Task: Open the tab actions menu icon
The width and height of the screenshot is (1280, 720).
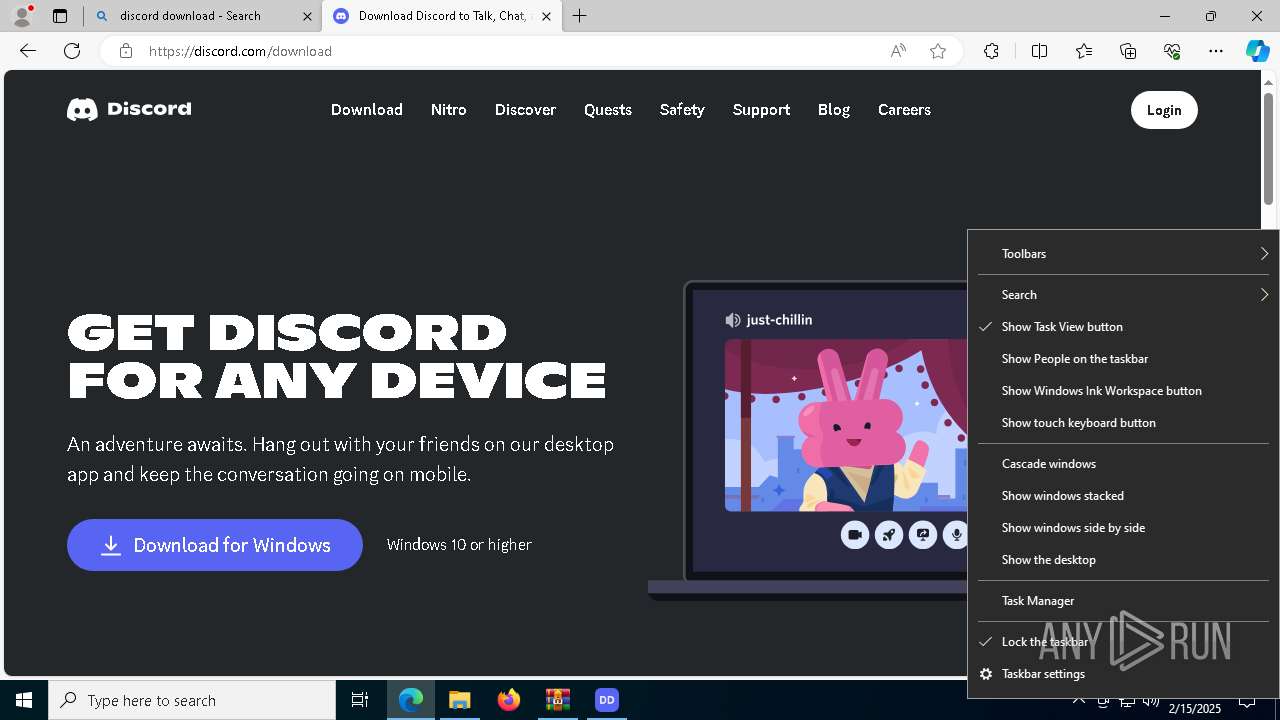Action: coord(60,16)
